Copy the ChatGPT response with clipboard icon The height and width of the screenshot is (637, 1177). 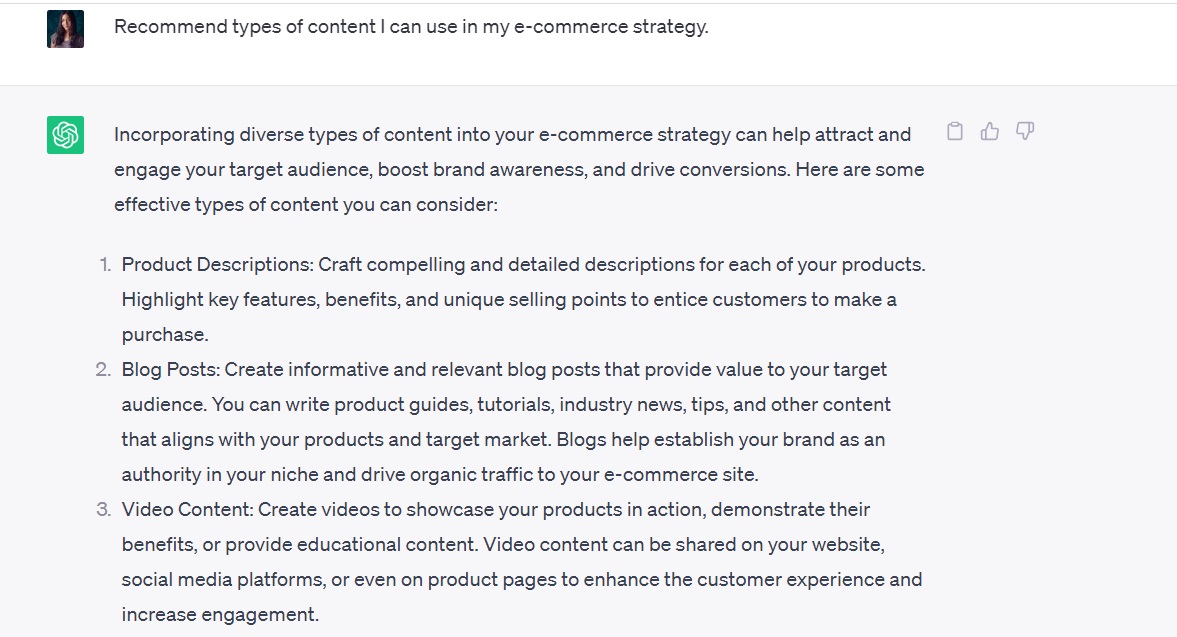[955, 131]
